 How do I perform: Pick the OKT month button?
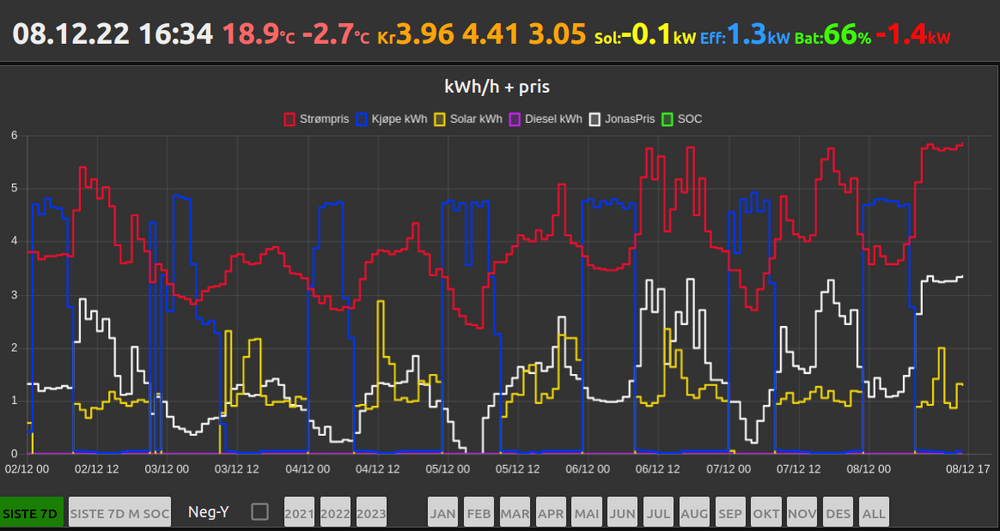(766, 512)
